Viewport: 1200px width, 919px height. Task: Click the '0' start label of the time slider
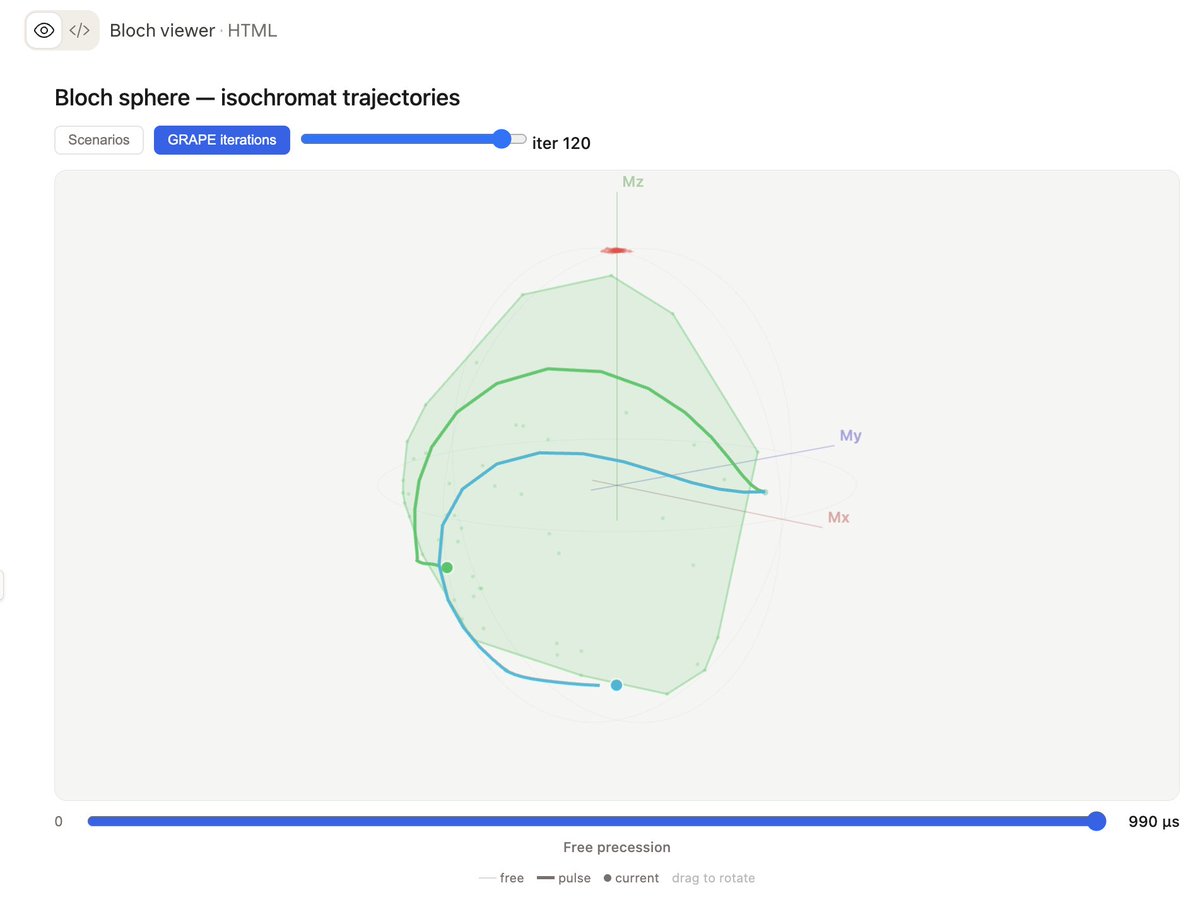pyautogui.click(x=59, y=822)
